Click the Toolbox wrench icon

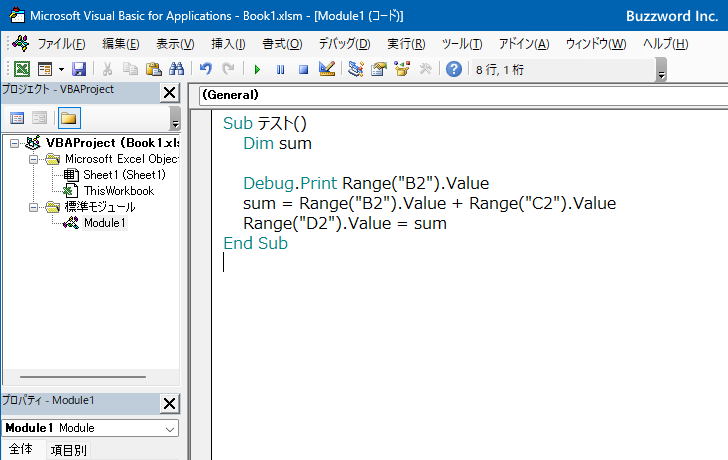pos(425,69)
